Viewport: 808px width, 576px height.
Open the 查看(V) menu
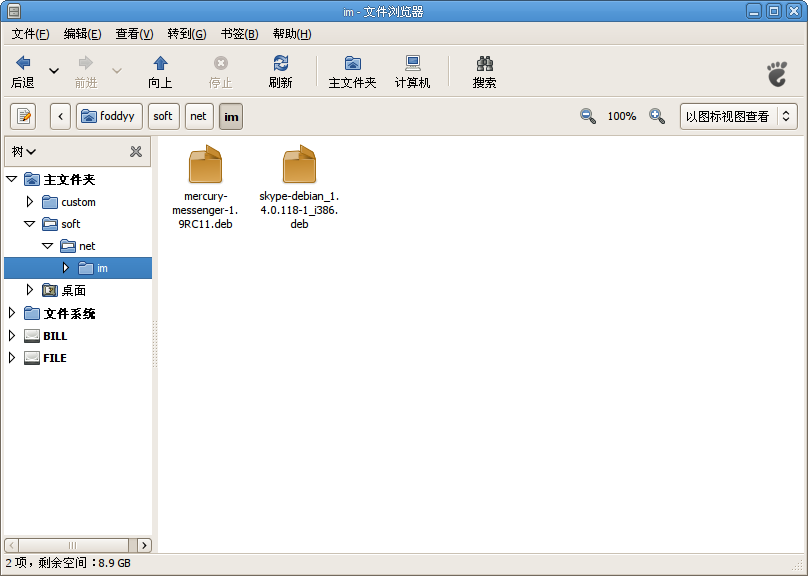tap(134, 34)
